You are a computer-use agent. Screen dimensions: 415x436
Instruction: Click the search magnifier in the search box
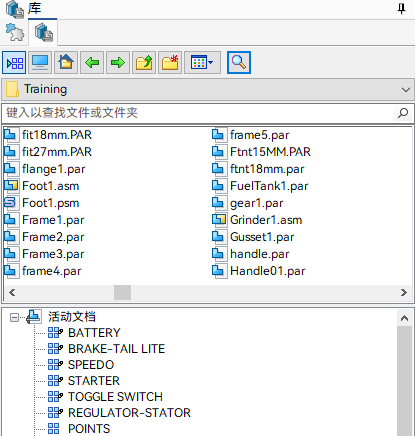[x=403, y=113]
